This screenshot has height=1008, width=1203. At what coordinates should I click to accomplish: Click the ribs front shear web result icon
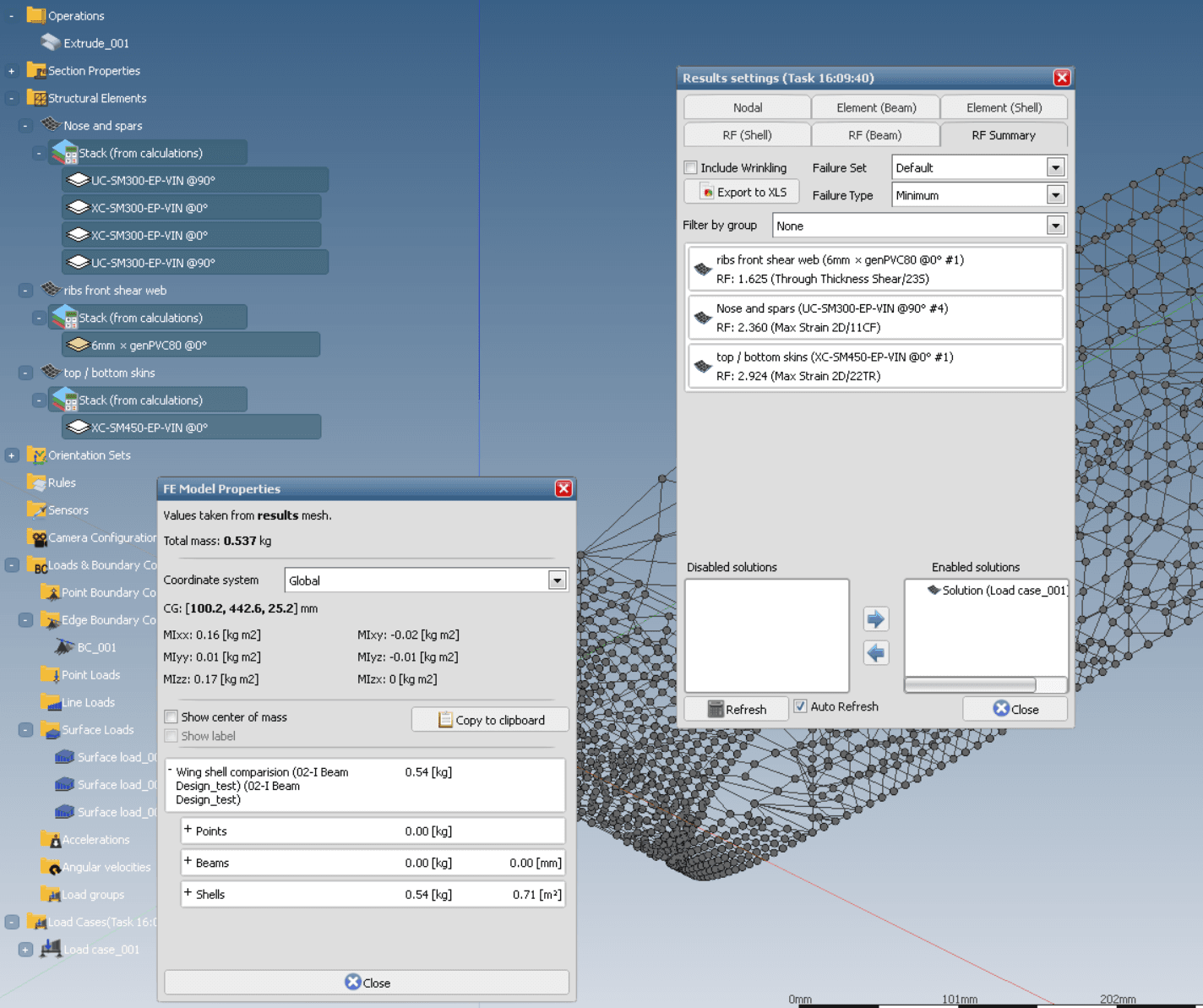[703, 270]
